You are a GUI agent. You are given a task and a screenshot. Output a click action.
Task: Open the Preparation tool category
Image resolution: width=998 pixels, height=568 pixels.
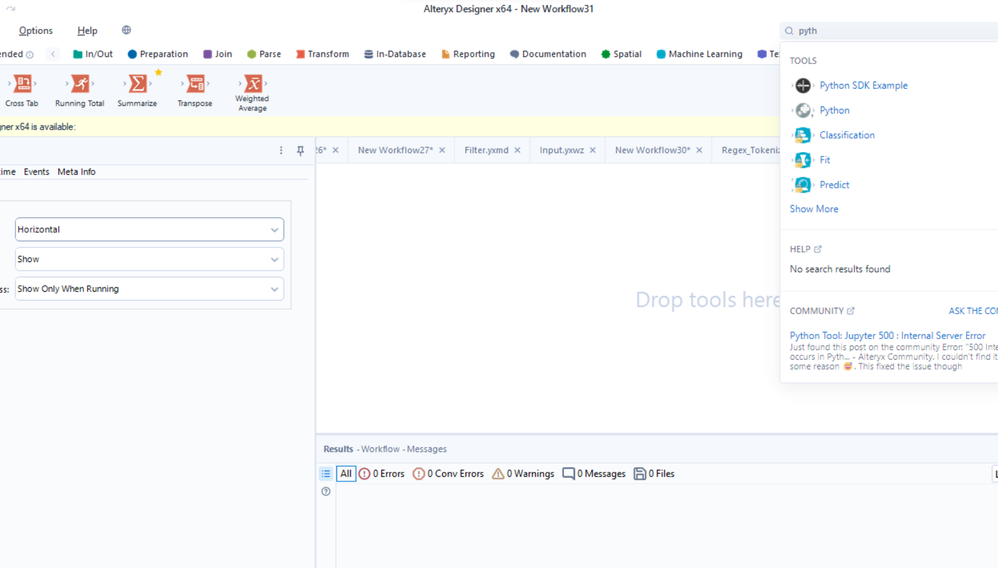(158, 54)
